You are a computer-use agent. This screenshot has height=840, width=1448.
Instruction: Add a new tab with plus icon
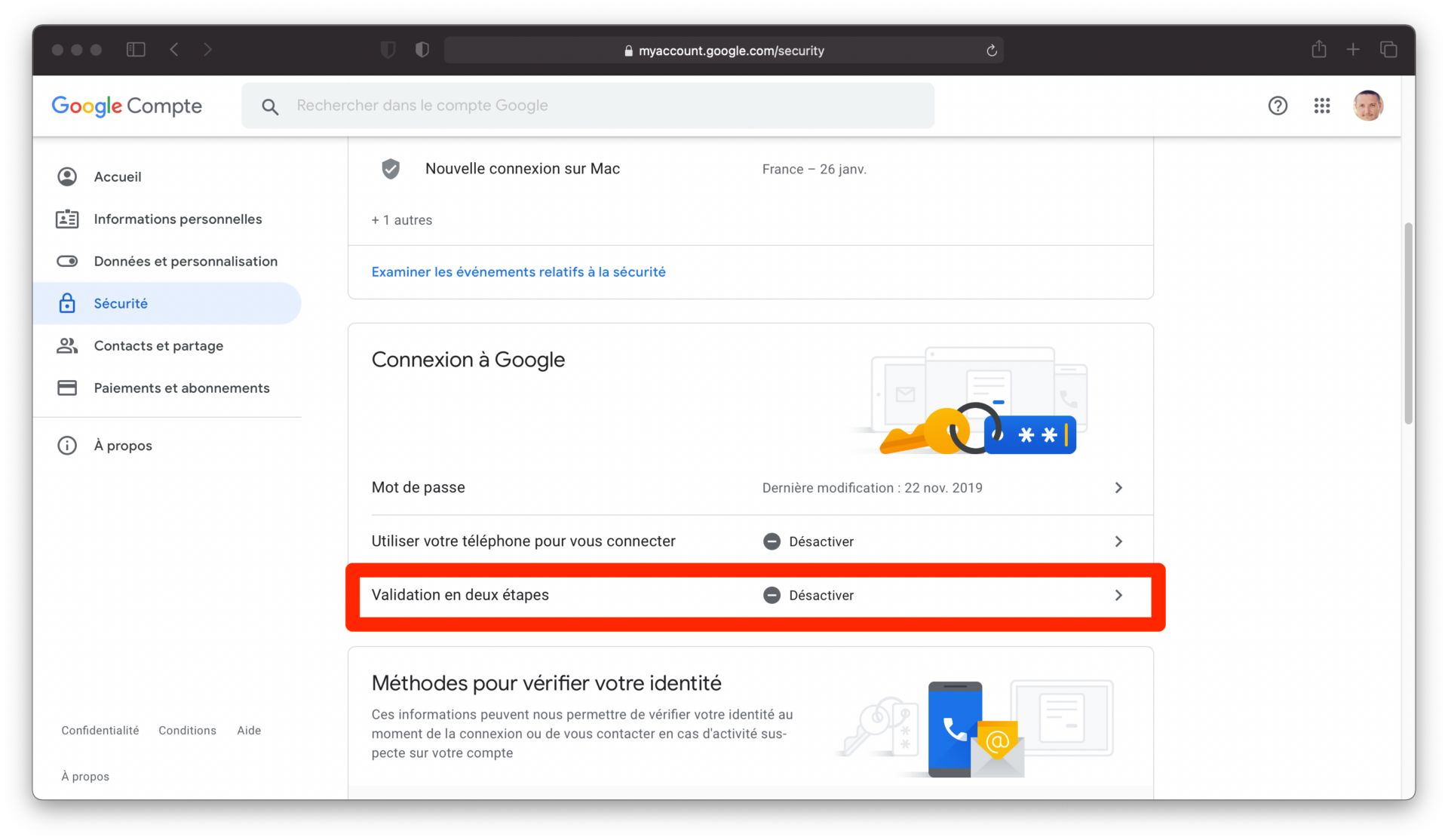tap(1353, 50)
